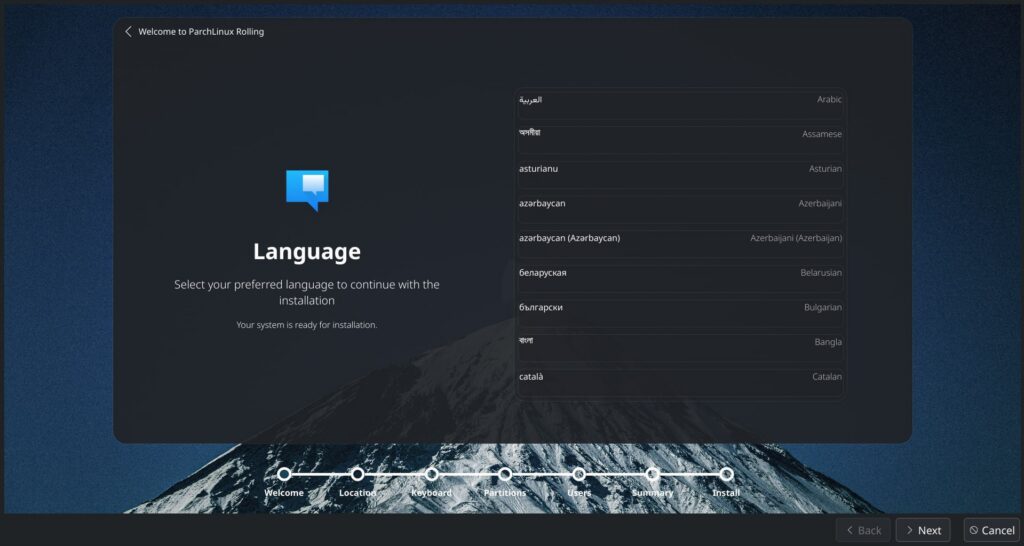Screen dimensions: 1024x546
Task: Proceed with the Next button
Action: point(923,530)
